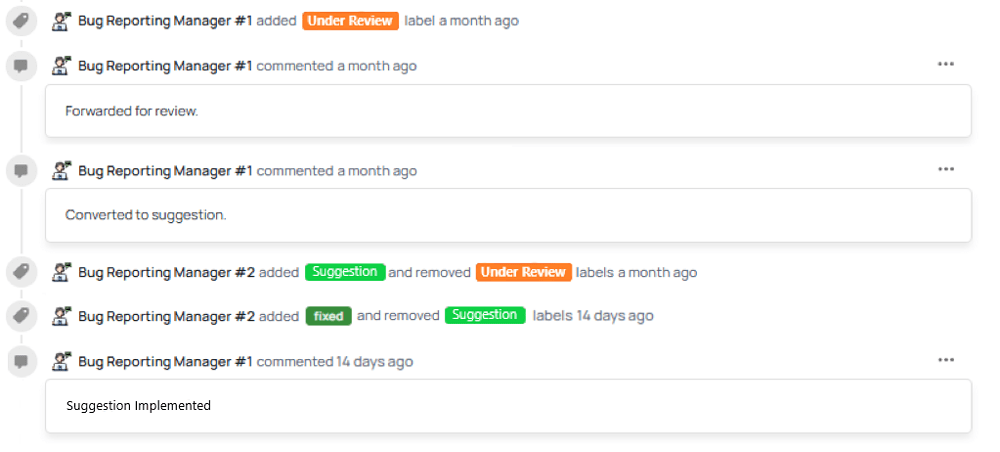Click the tag icon beside the fixed label event
This screenshot has height=452, width=1000.
pyautogui.click(x=21, y=316)
